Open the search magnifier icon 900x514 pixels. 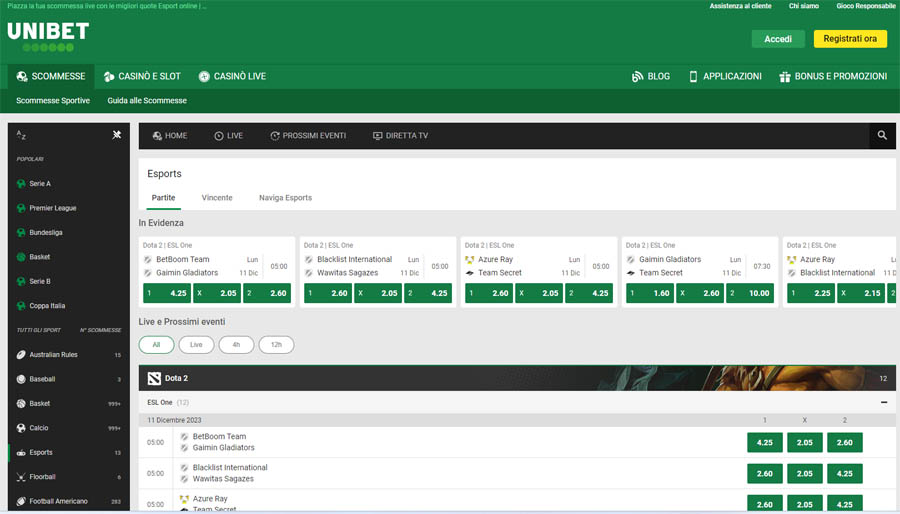[882, 135]
